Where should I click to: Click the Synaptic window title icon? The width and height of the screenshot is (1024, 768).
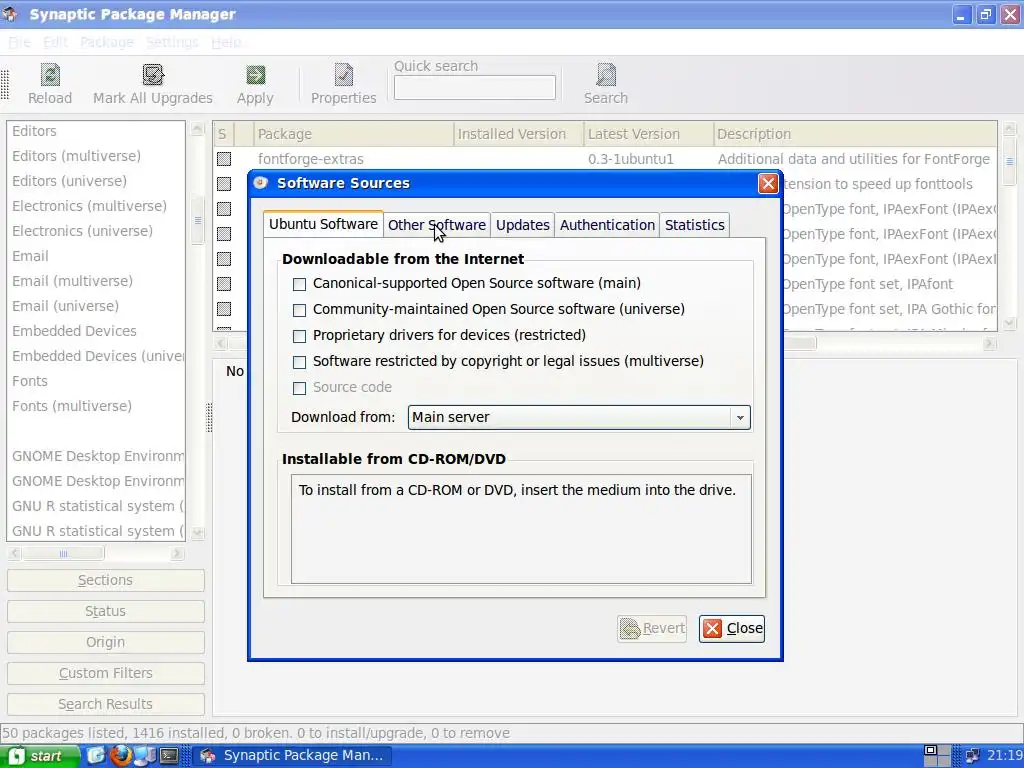point(10,14)
